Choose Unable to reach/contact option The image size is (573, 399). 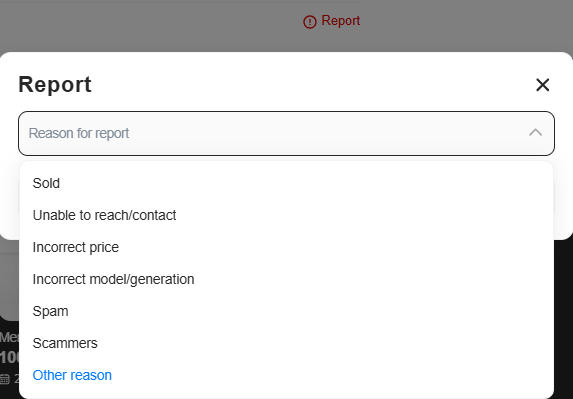coord(286,215)
